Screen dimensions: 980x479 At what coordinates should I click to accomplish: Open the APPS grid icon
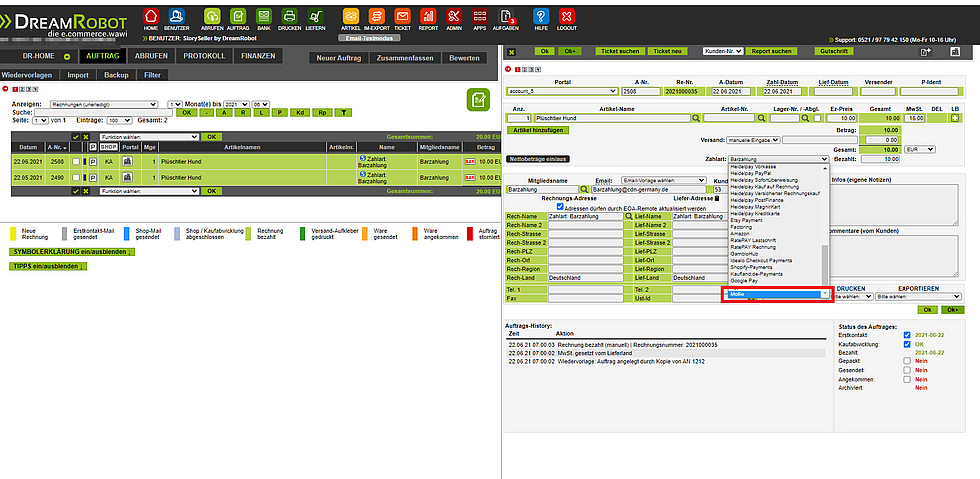pyautogui.click(x=479, y=16)
